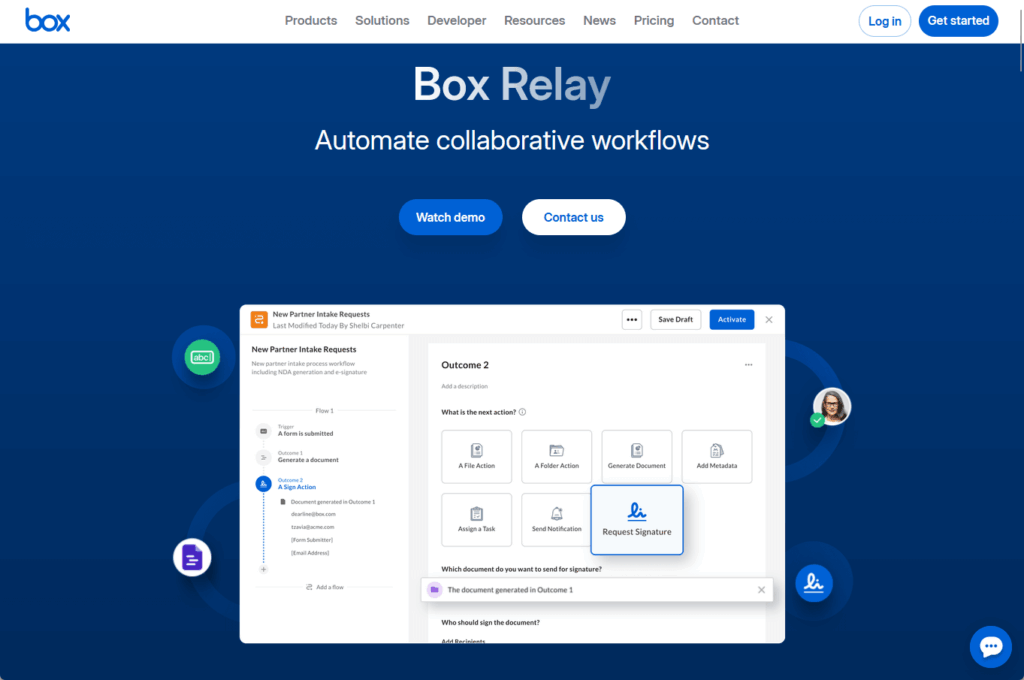The height and width of the screenshot is (680, 1024).
Task: Click the Log in button
Action: click(x=884, y=21)
